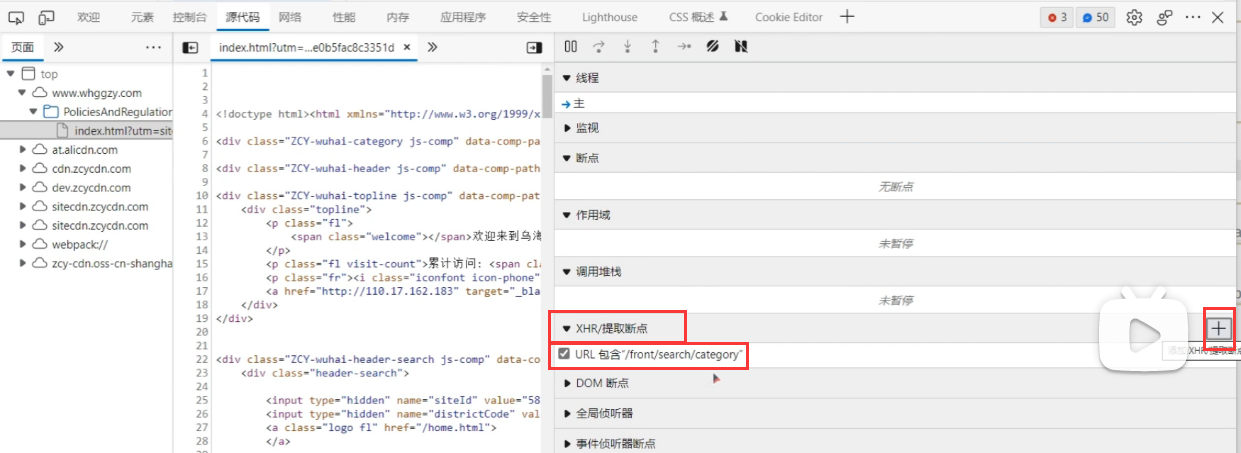Screen dimensions: 1241x453
Task: Add new XHR/fetch breakpoint plus icon
Action: coord(1219,328)
